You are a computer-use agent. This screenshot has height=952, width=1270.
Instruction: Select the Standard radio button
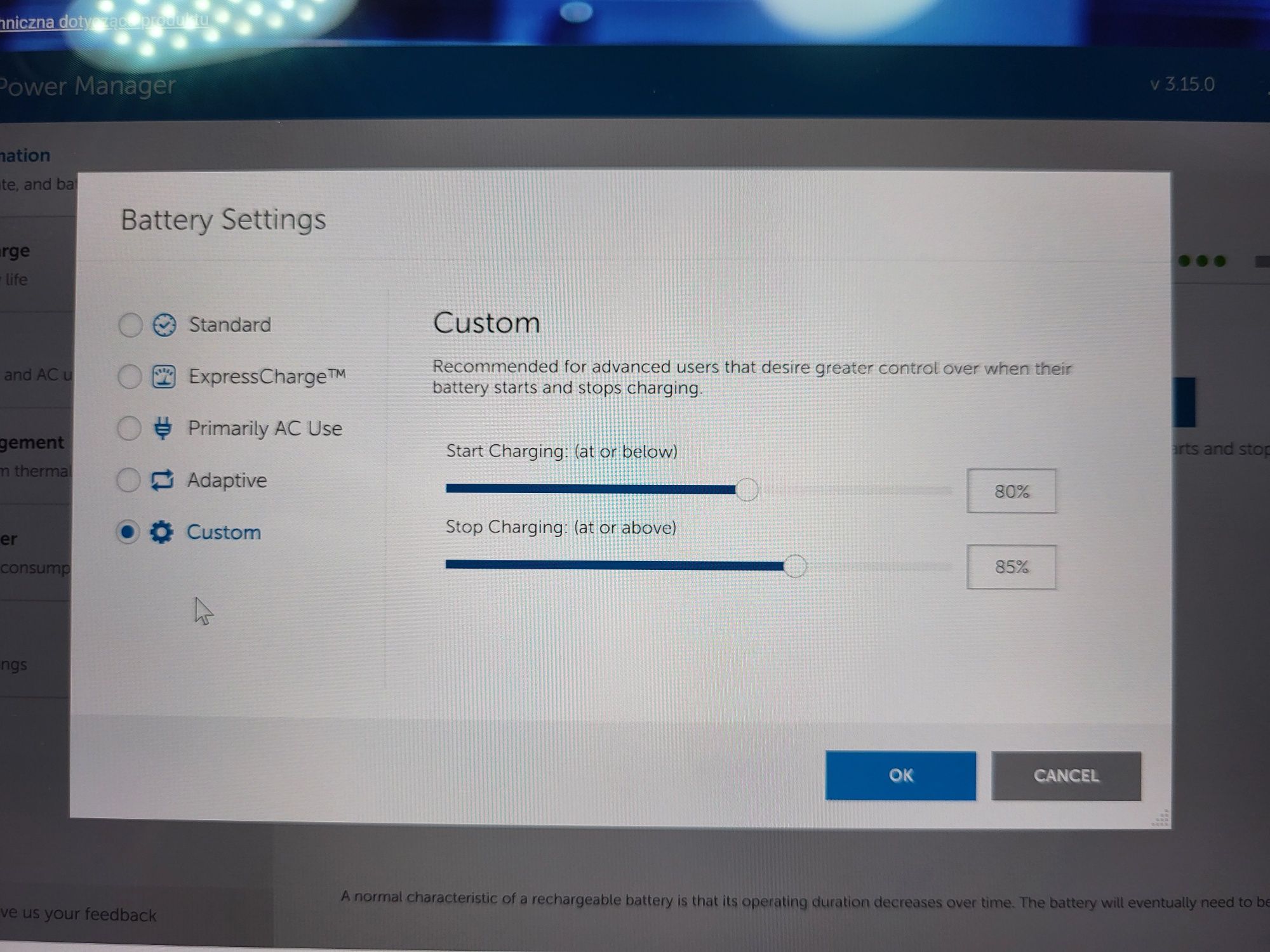pos(130,325)
